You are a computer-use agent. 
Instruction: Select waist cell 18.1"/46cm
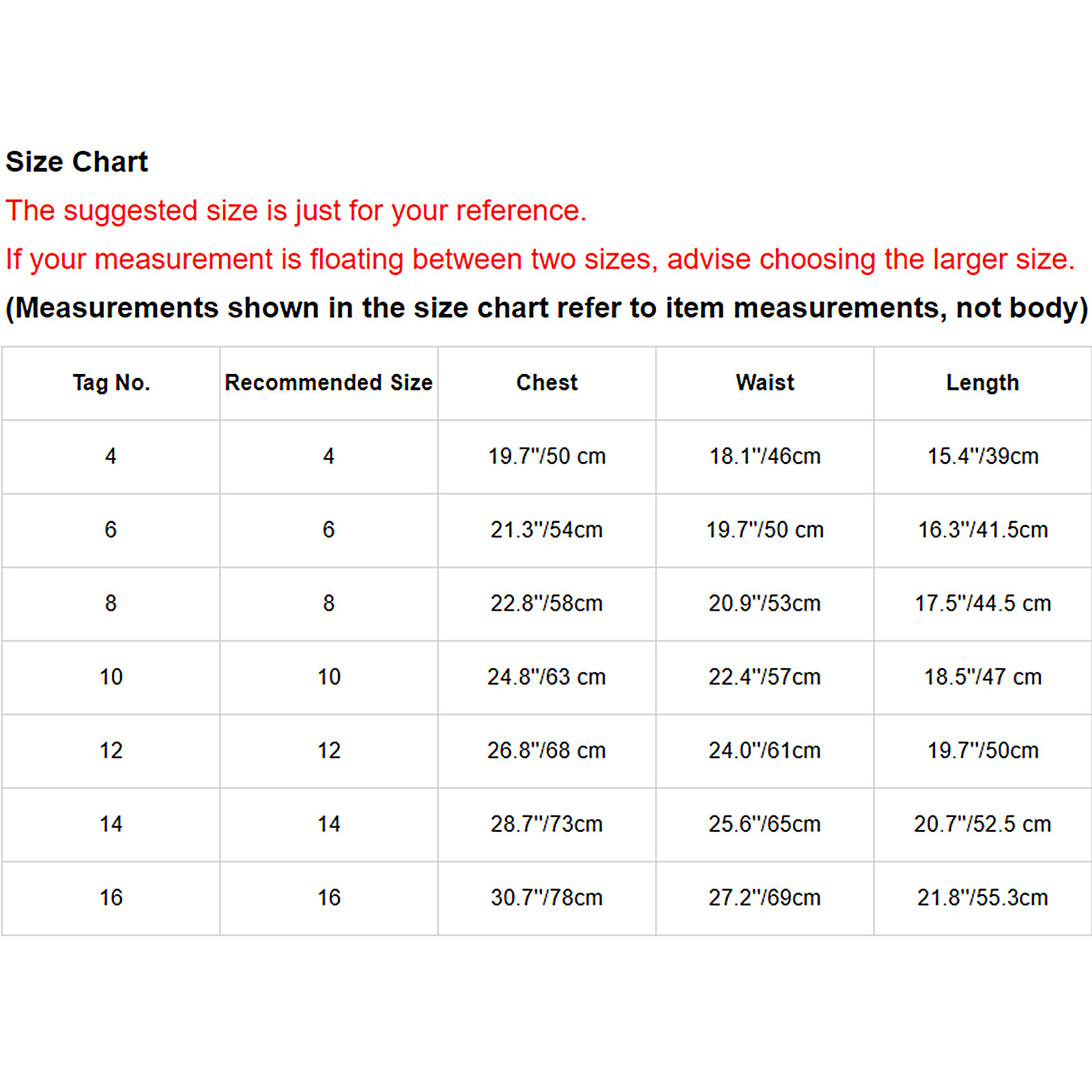[x=765, y=456]
